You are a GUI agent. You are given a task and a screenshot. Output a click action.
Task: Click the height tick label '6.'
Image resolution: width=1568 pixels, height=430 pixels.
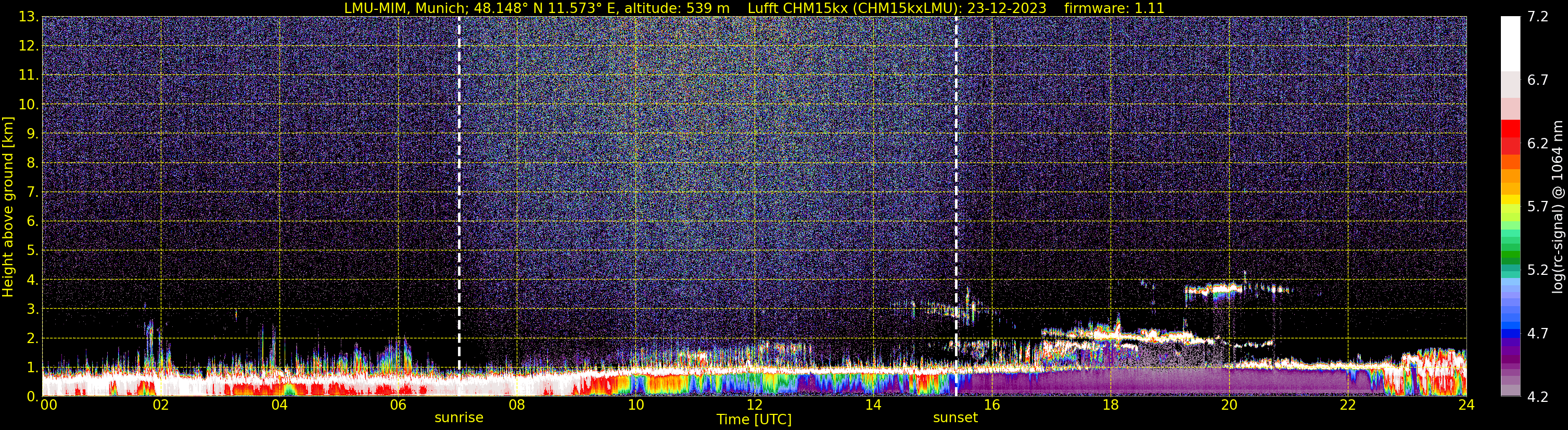point(32,222)
